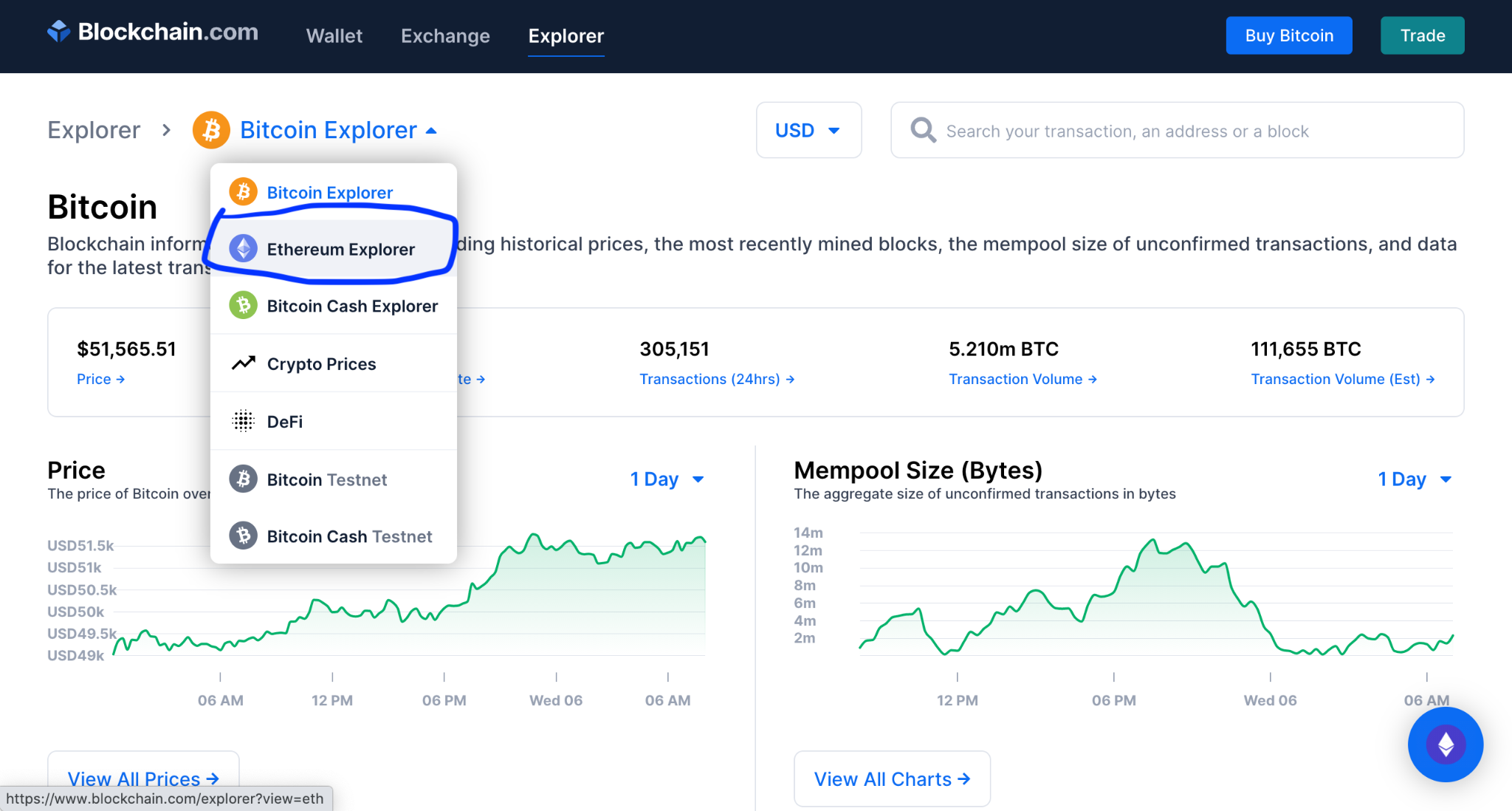This screenshot has width=1512, height=811.
Task: Click the magnifier search icon
Action: pyautogui.click(x=922, y=130)
